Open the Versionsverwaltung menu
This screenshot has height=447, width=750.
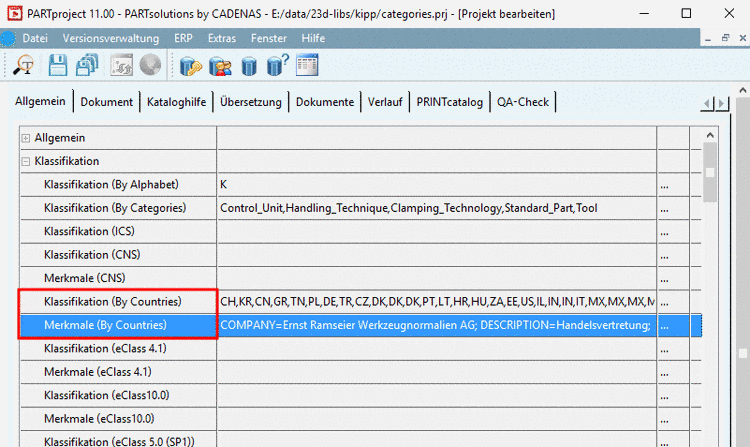tap(110, 38)
